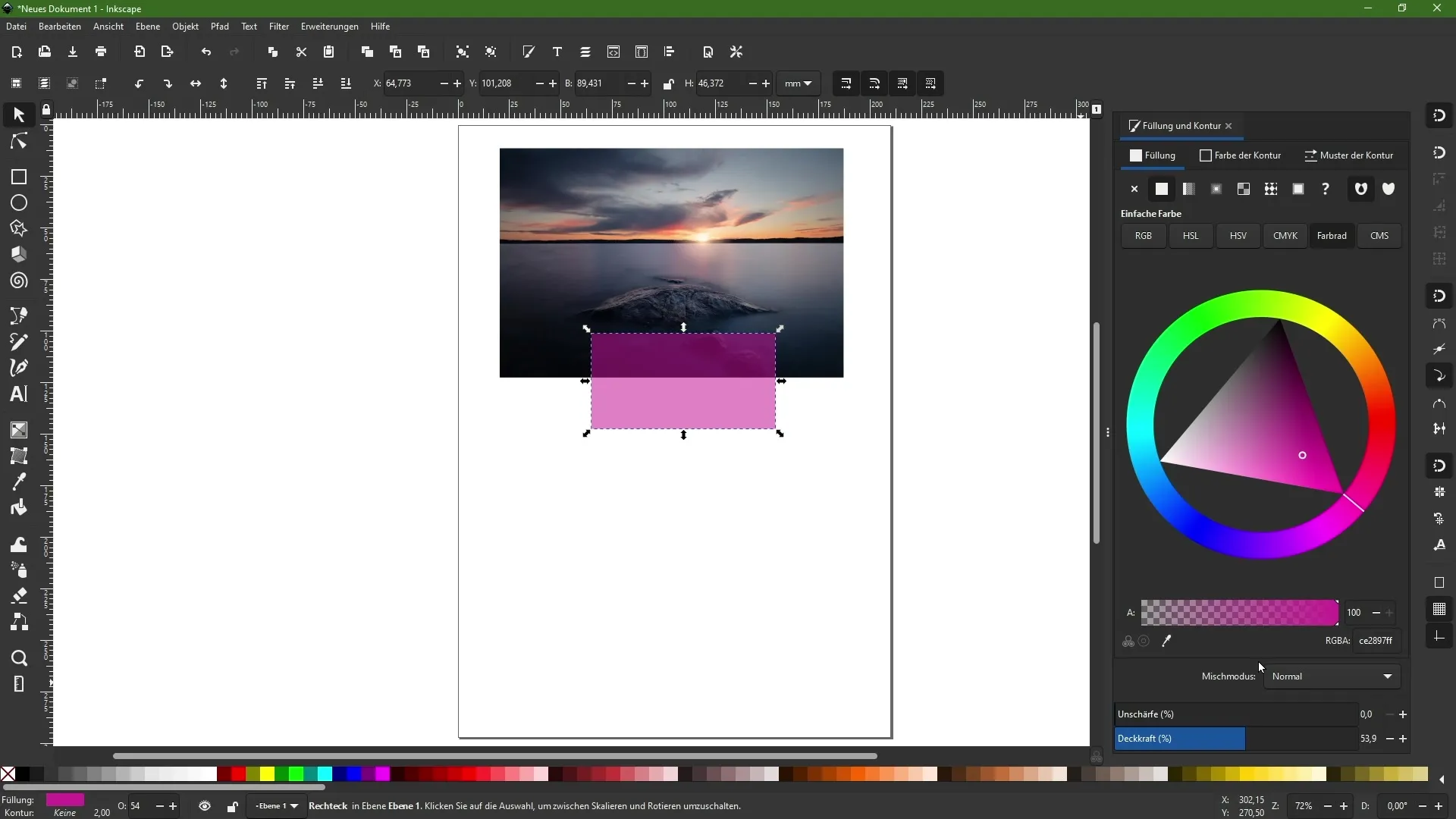Set fill to radial gradient
The image size is (1456, 819).
(1216, 189)
